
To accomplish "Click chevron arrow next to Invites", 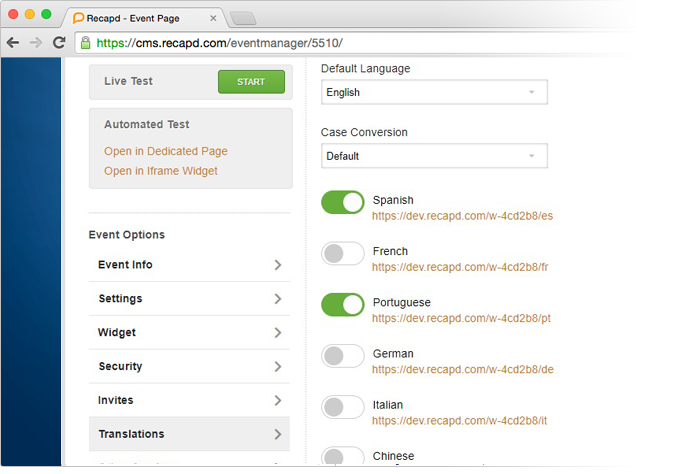I will click(278, 400).
